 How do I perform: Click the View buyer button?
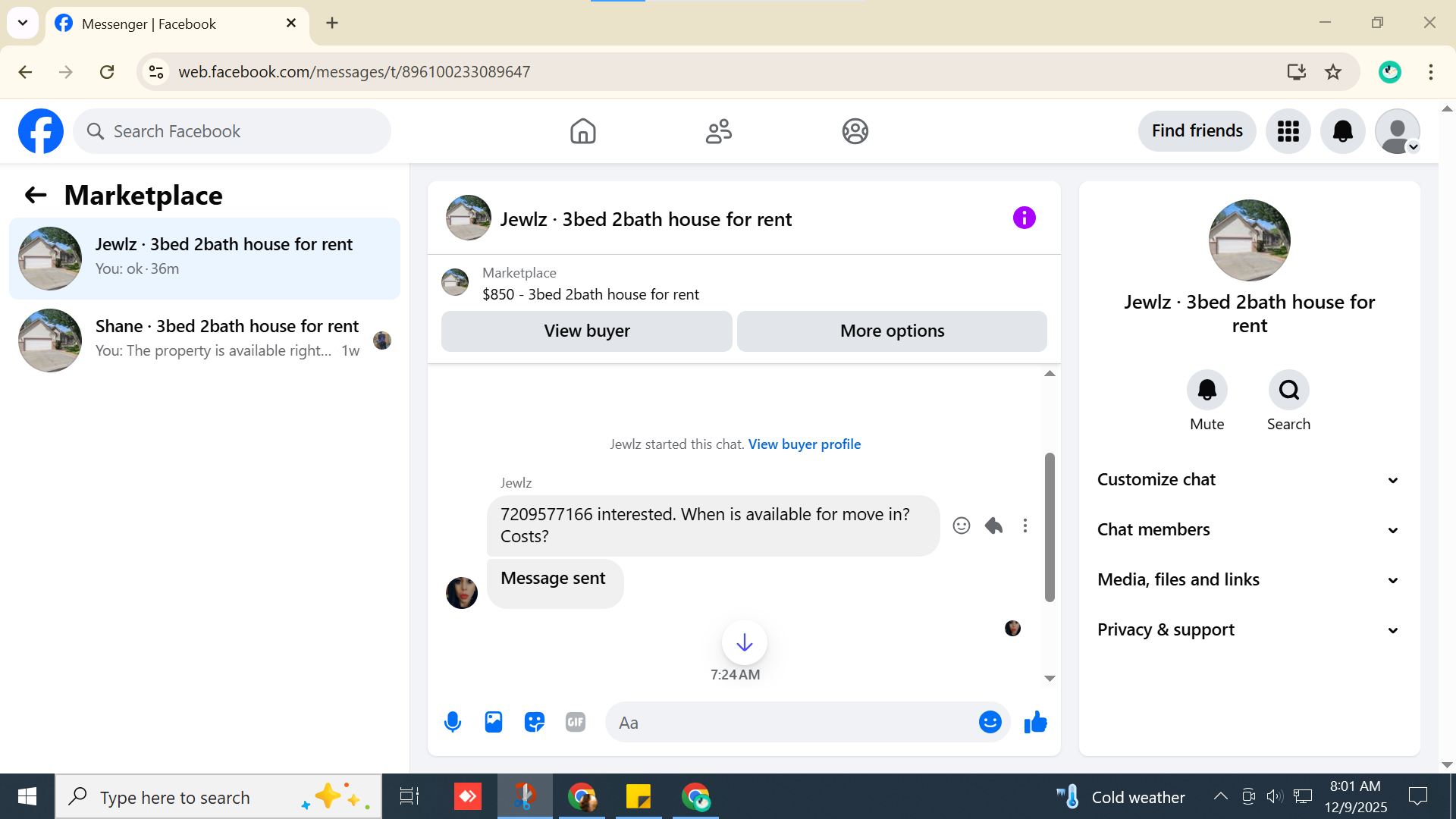pos(586,331)
